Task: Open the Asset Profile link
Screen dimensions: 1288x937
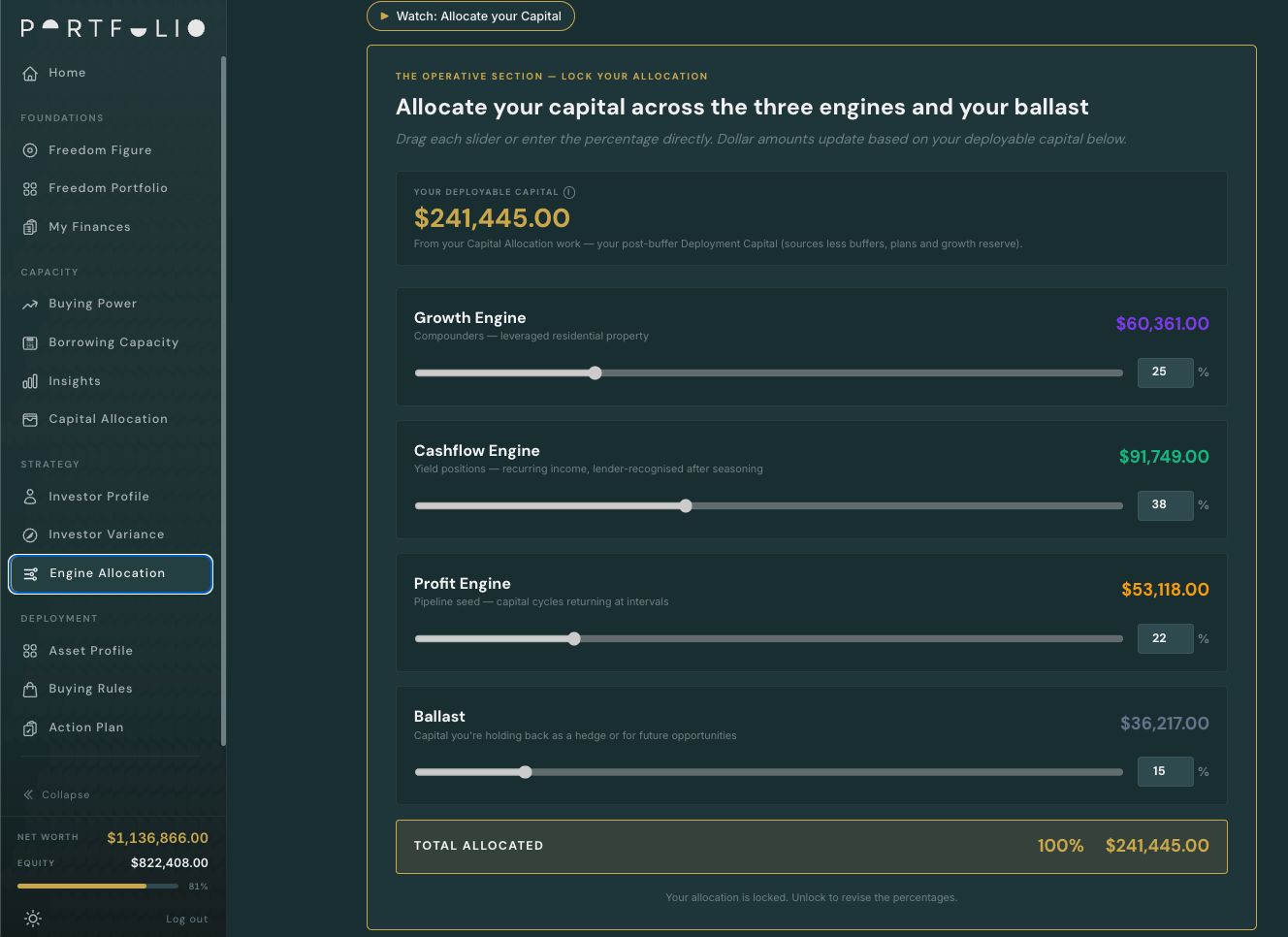Action: click(111, 651)
